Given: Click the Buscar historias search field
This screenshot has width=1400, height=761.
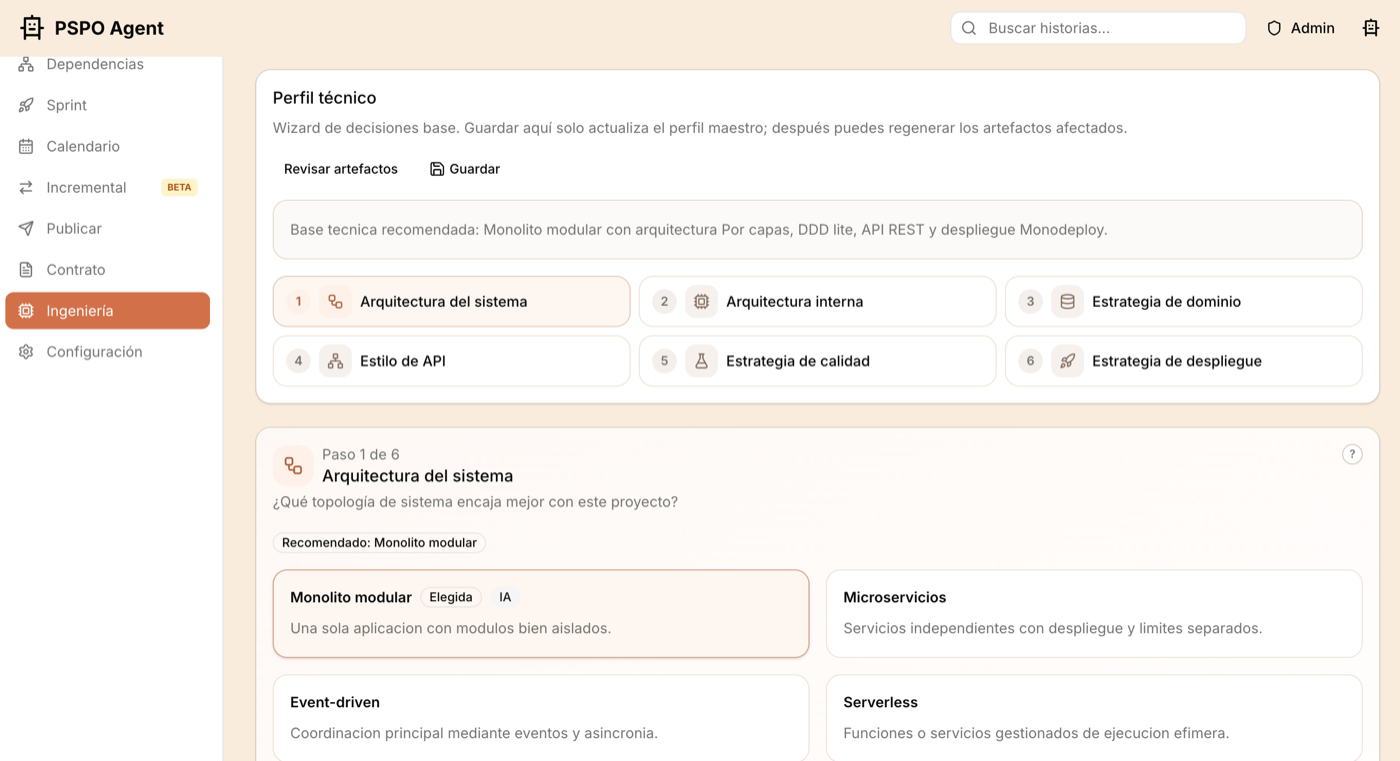Looking at the screenshot, I should [x=1098, y=27].
